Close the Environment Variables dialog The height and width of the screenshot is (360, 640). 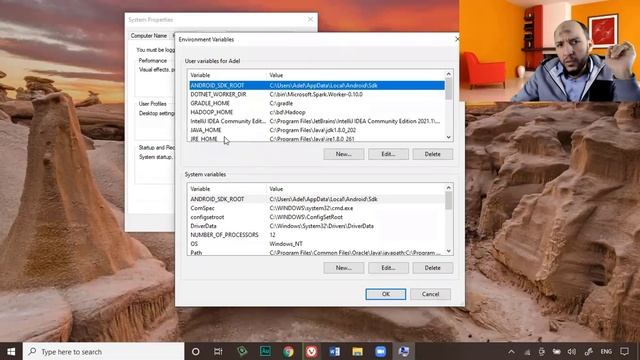coord(457,39)
